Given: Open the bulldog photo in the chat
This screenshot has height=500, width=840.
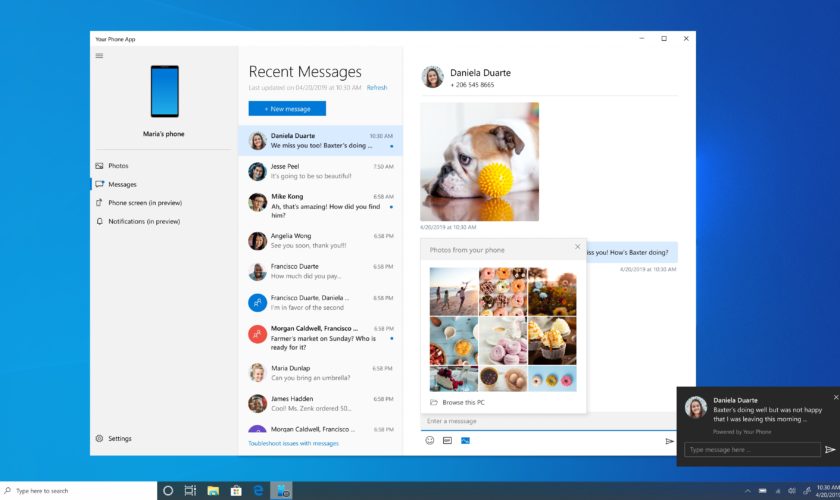Looking at the screenshot, I should (x=479, y=161).
